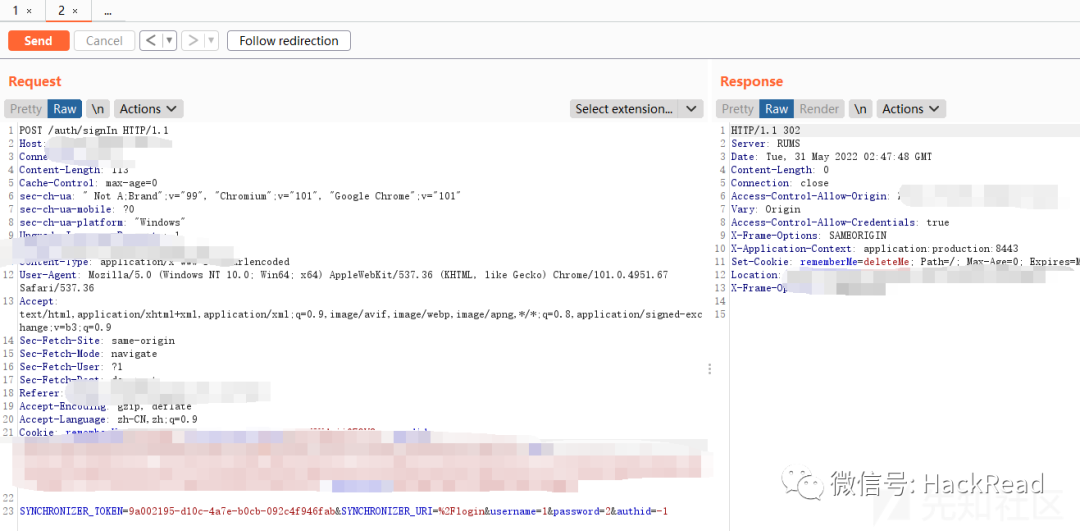
Task: Click the User-Agent header line
Action: coord(344,282)
